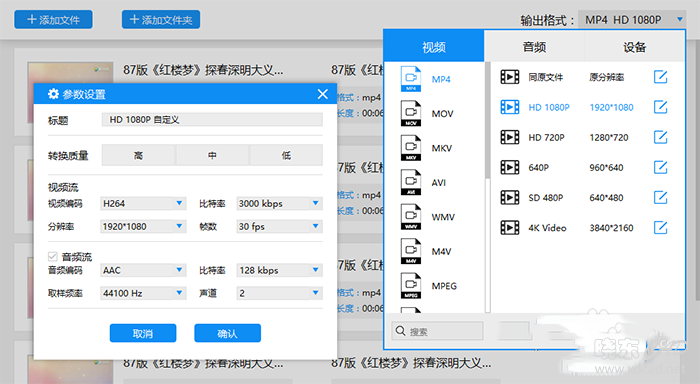Click the 确认 button

click(x=227, y=333)
